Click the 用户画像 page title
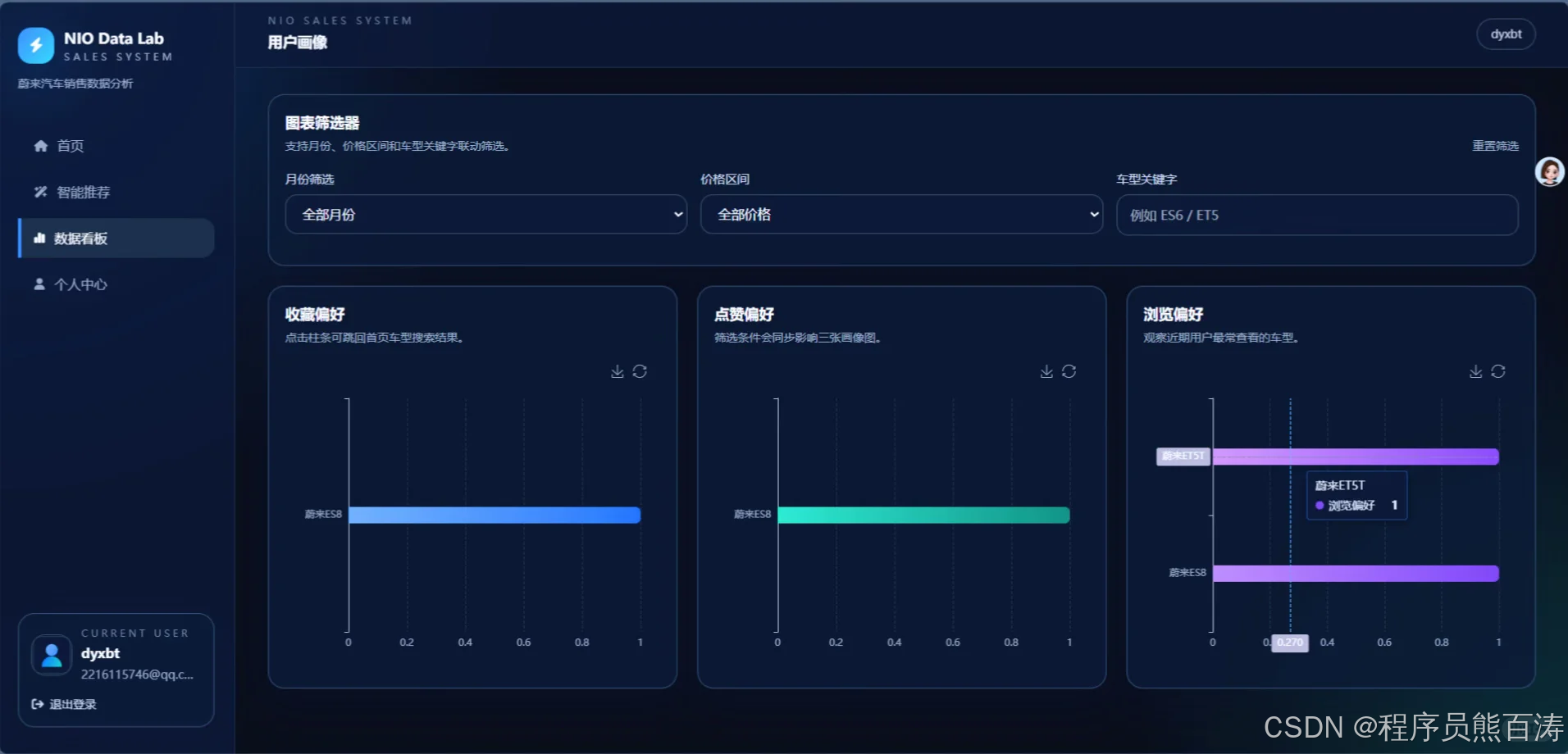This screenshot has height=754, width=1568. click(x=298, y=43)
